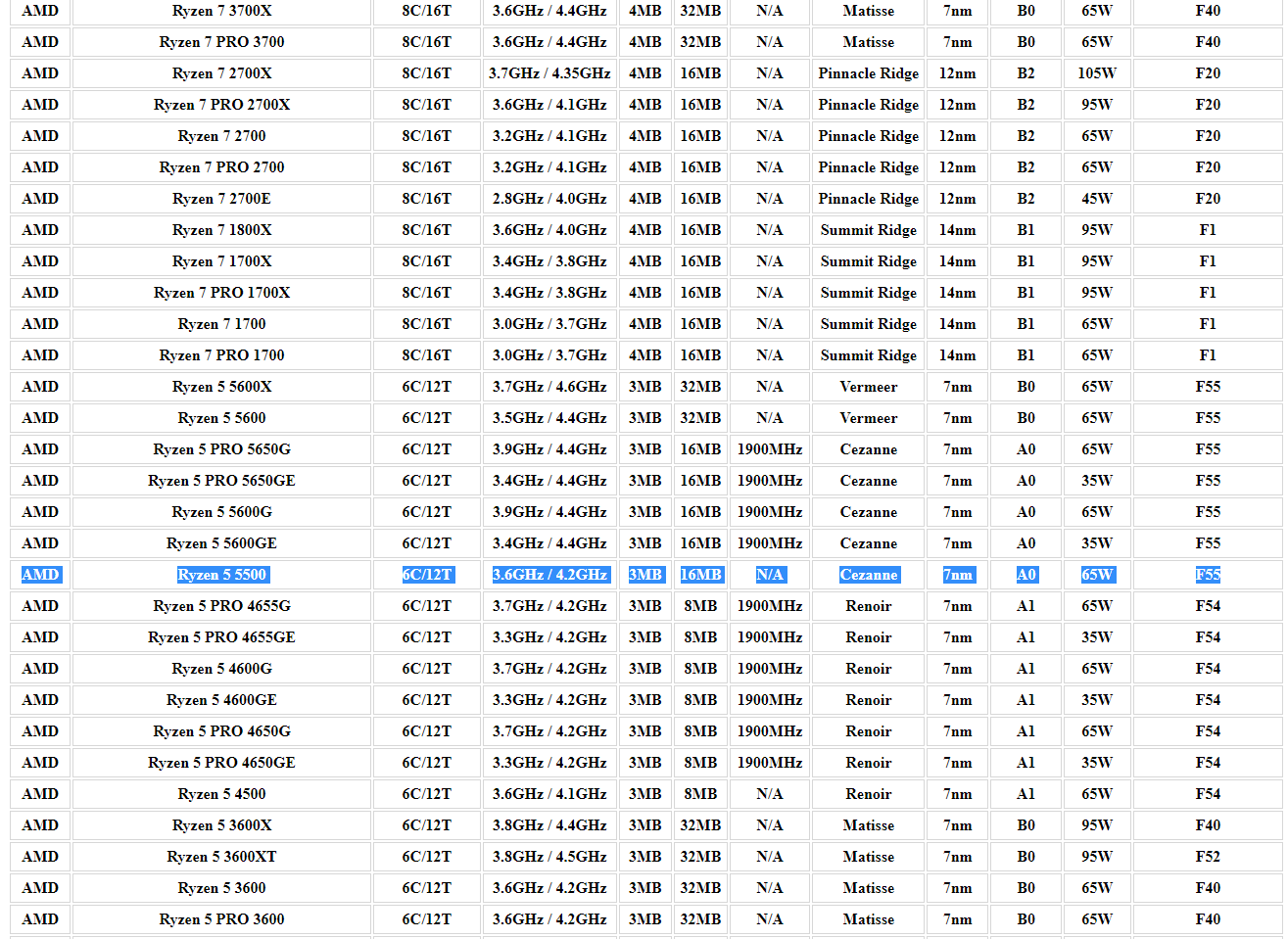
Task: Click the 105W TDP value
Action: (x=1097, y=73)
